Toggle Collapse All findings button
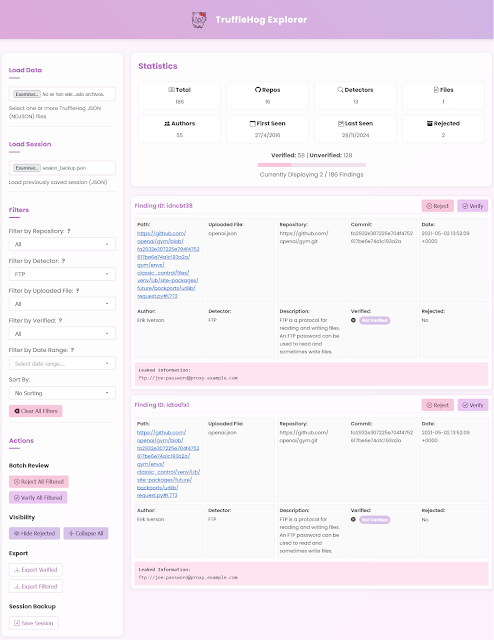This screenshot has width=494, height=640. (86, 533)
